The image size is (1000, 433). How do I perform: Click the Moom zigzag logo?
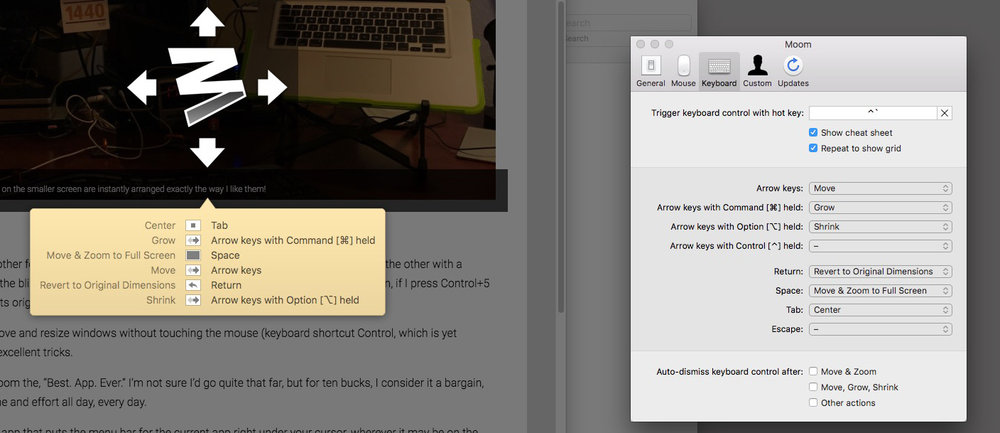[207, 85]
